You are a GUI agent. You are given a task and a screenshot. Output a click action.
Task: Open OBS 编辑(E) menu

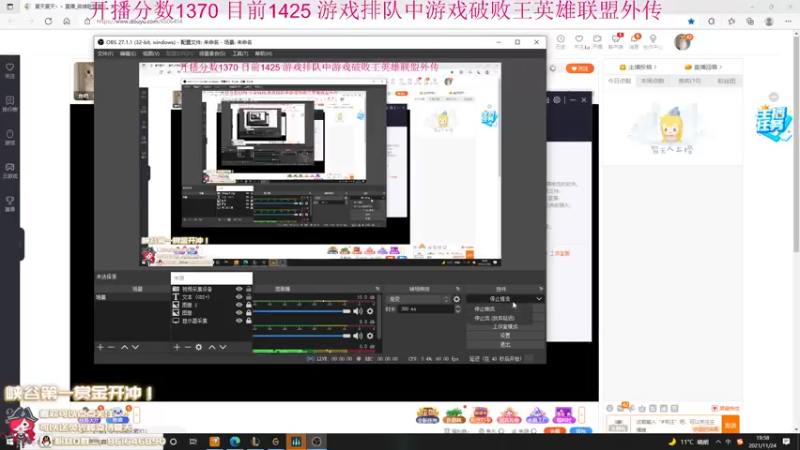point(128,54)
